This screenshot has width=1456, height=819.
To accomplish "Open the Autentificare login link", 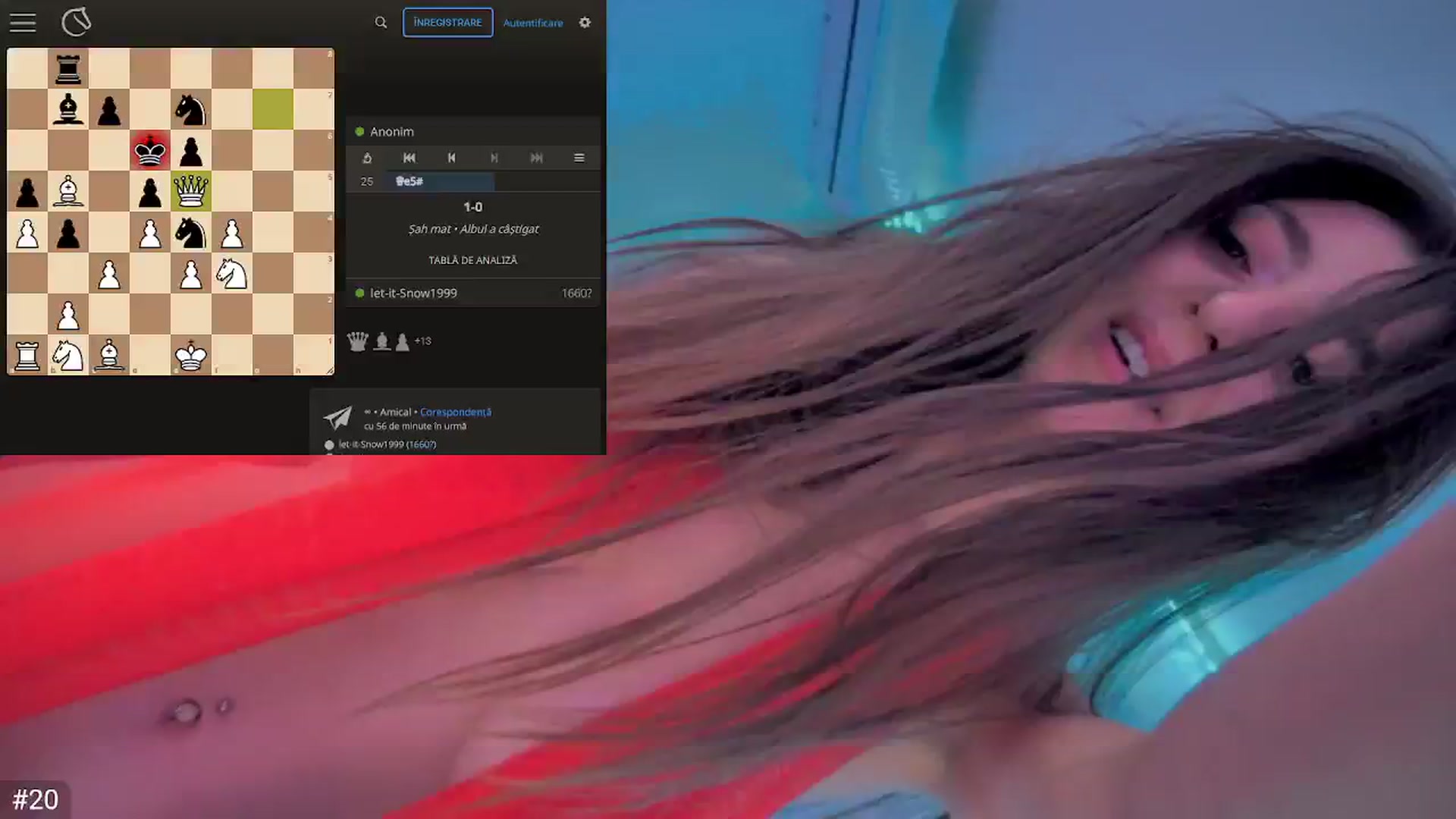I will [x=533, y=24].
